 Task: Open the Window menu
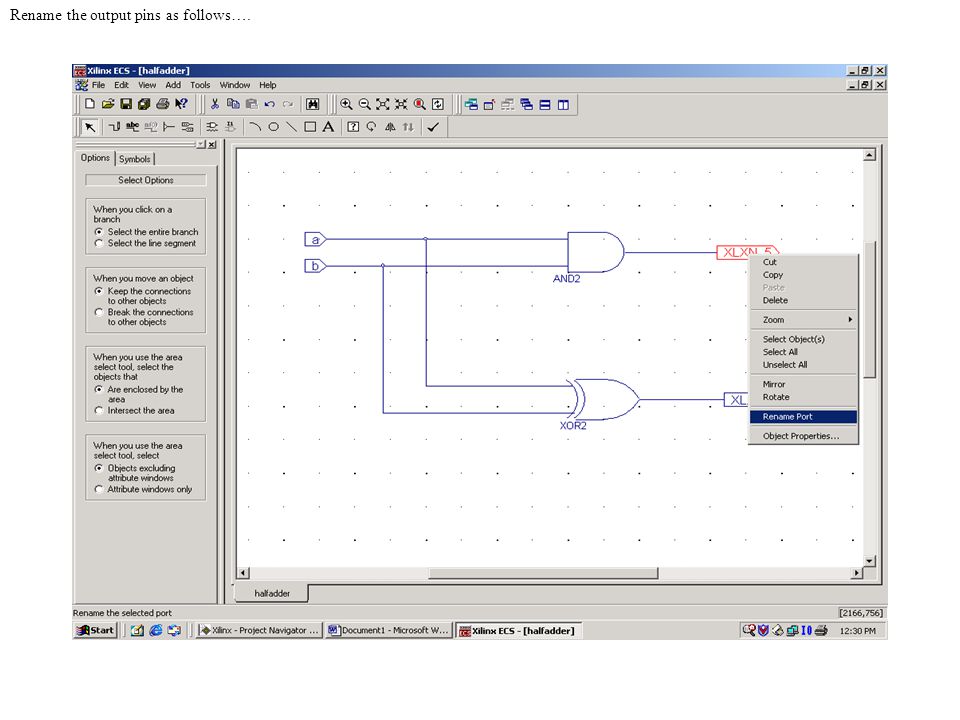point(235,85)
